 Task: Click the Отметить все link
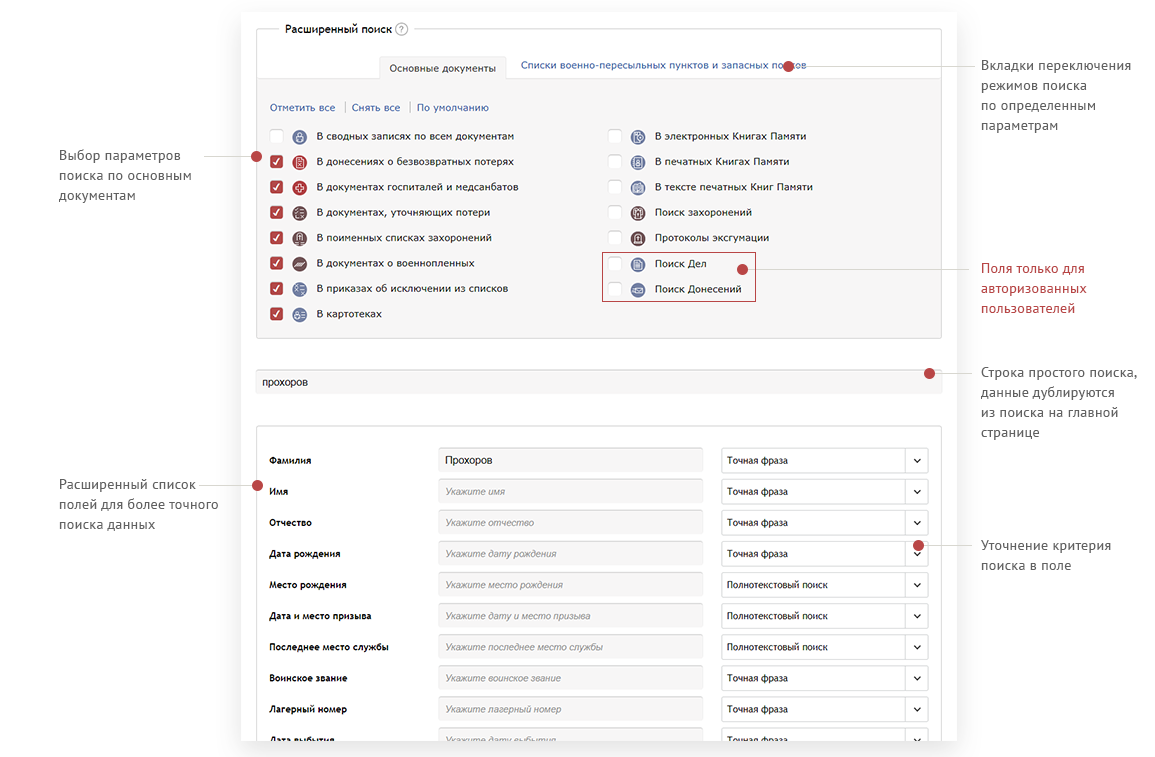coord(302,108)
